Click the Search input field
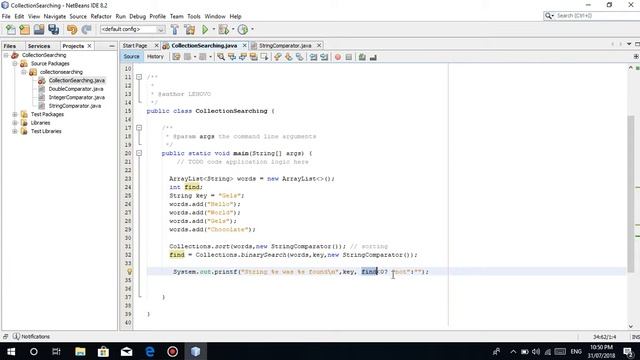The height and width of the screenshot is (360, 640). tap(596, 16)
